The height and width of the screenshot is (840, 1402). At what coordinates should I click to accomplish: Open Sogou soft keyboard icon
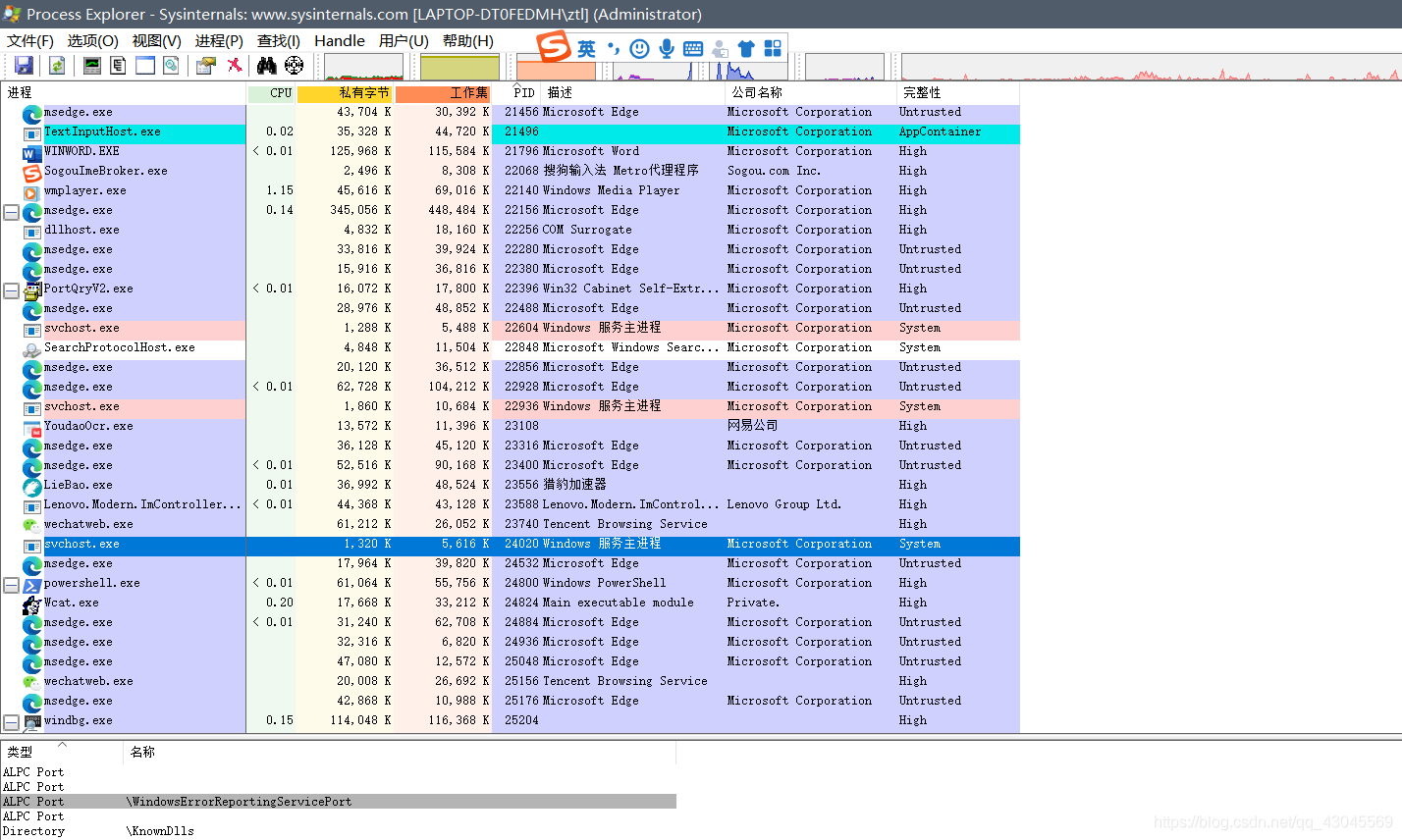click(693, 49)
